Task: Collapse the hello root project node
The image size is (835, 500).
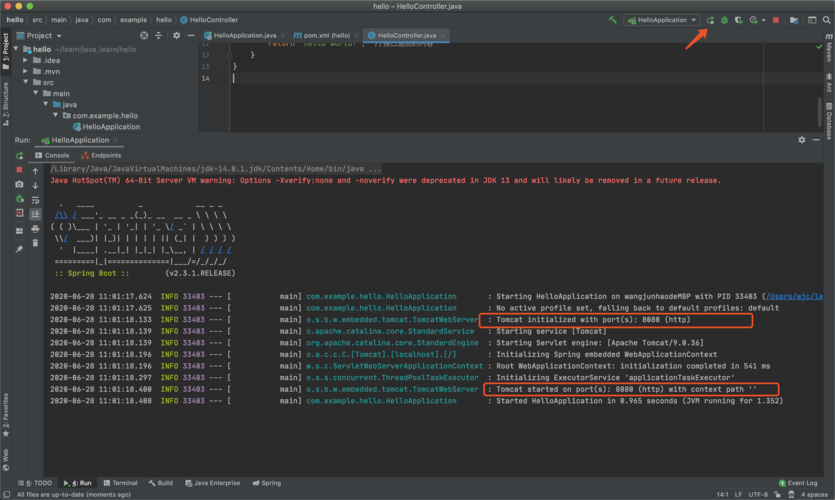Action: click(16, 49)
